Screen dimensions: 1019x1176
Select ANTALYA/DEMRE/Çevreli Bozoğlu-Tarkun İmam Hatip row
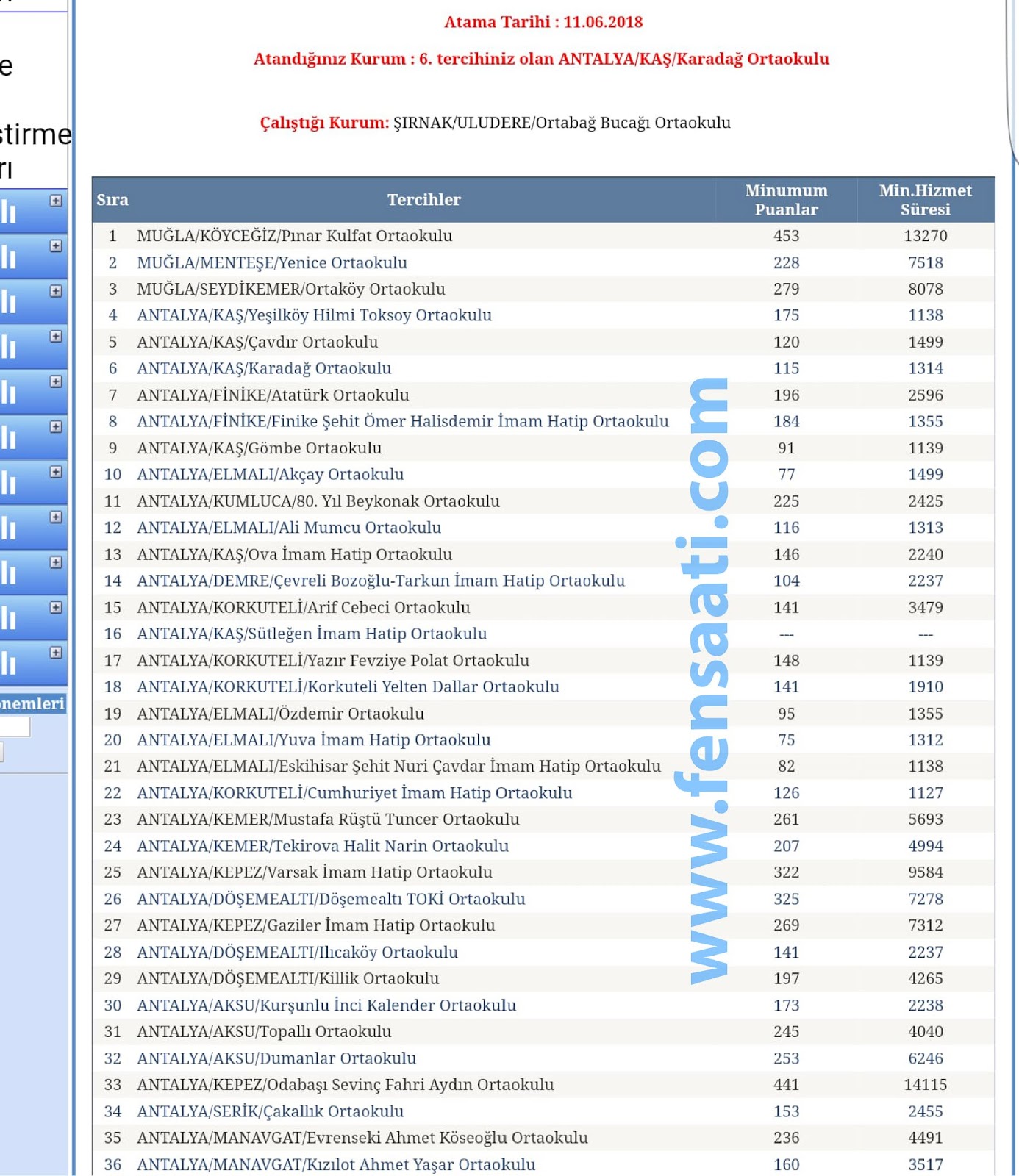coord(543,581)
